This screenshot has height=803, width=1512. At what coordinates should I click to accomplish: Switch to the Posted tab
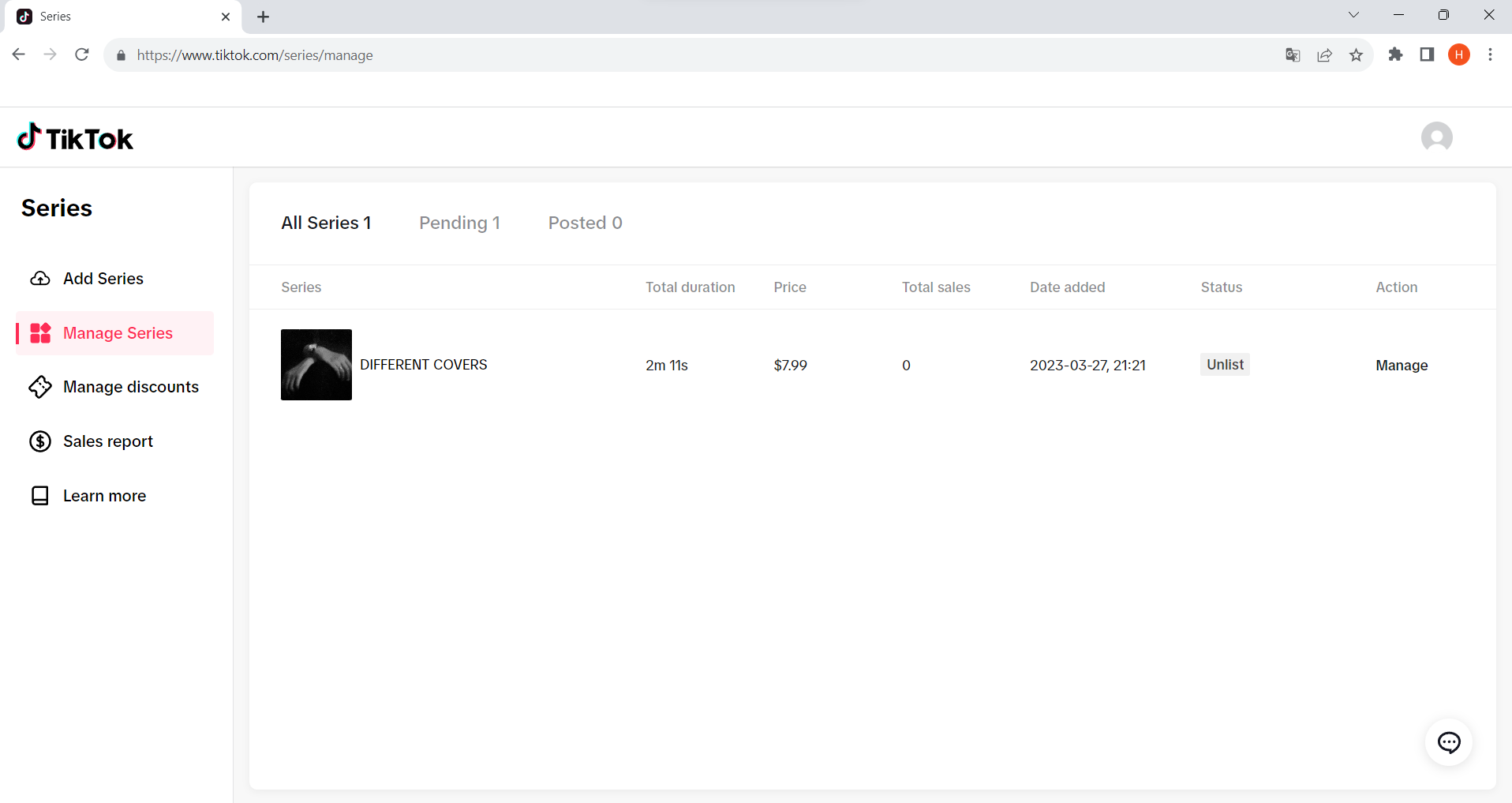point(585,223)
